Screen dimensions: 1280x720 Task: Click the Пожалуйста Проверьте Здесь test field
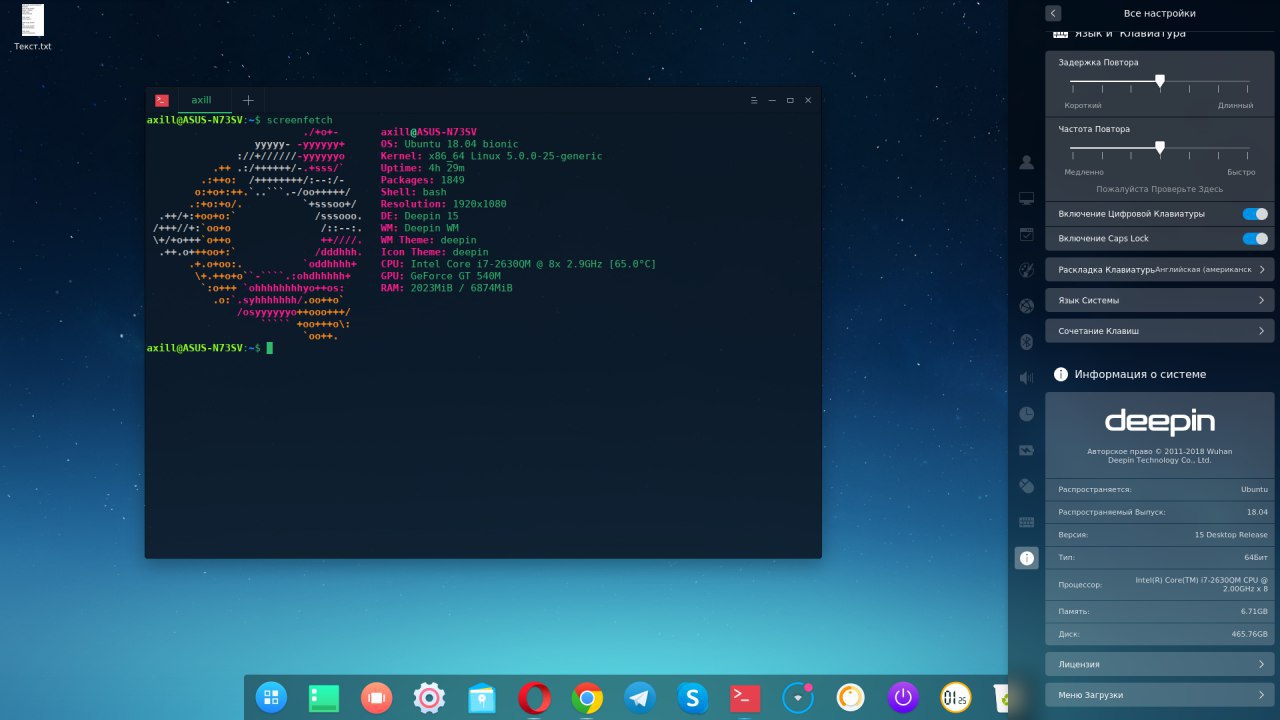point(1160,189)
